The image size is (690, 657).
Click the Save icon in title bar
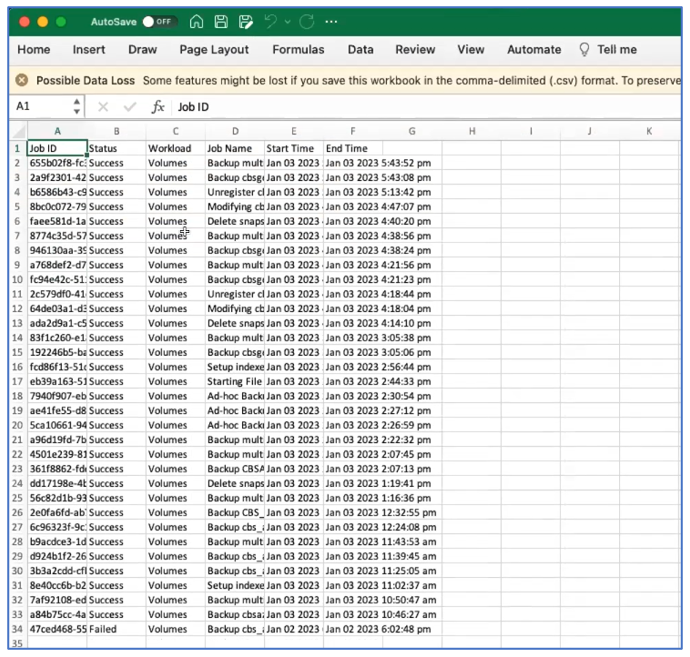[221, 21]
